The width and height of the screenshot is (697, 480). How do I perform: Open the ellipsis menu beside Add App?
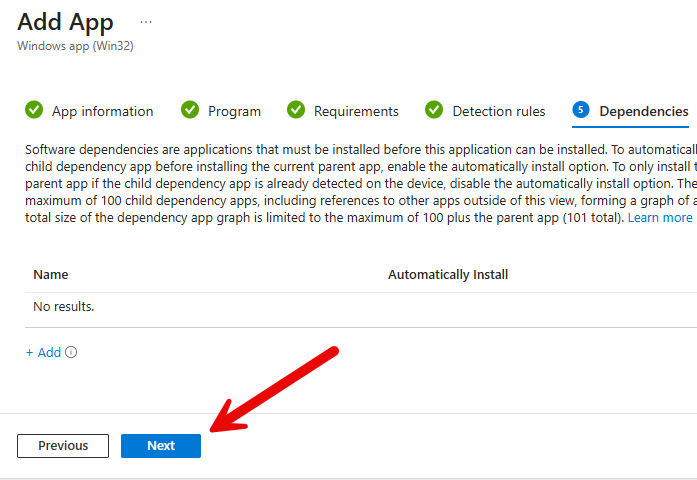coord(146,21)
